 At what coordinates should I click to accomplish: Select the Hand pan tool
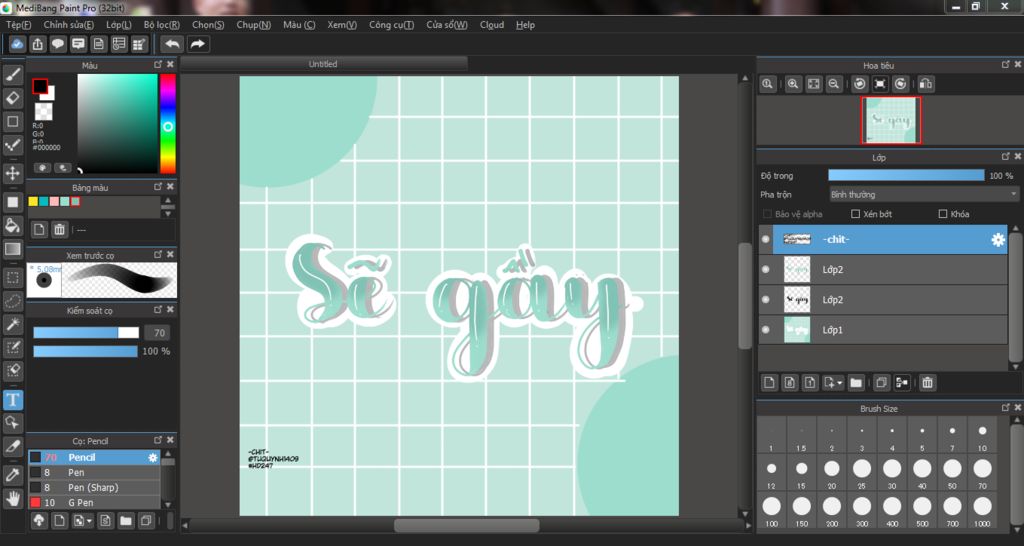click(x=13, y=497)
